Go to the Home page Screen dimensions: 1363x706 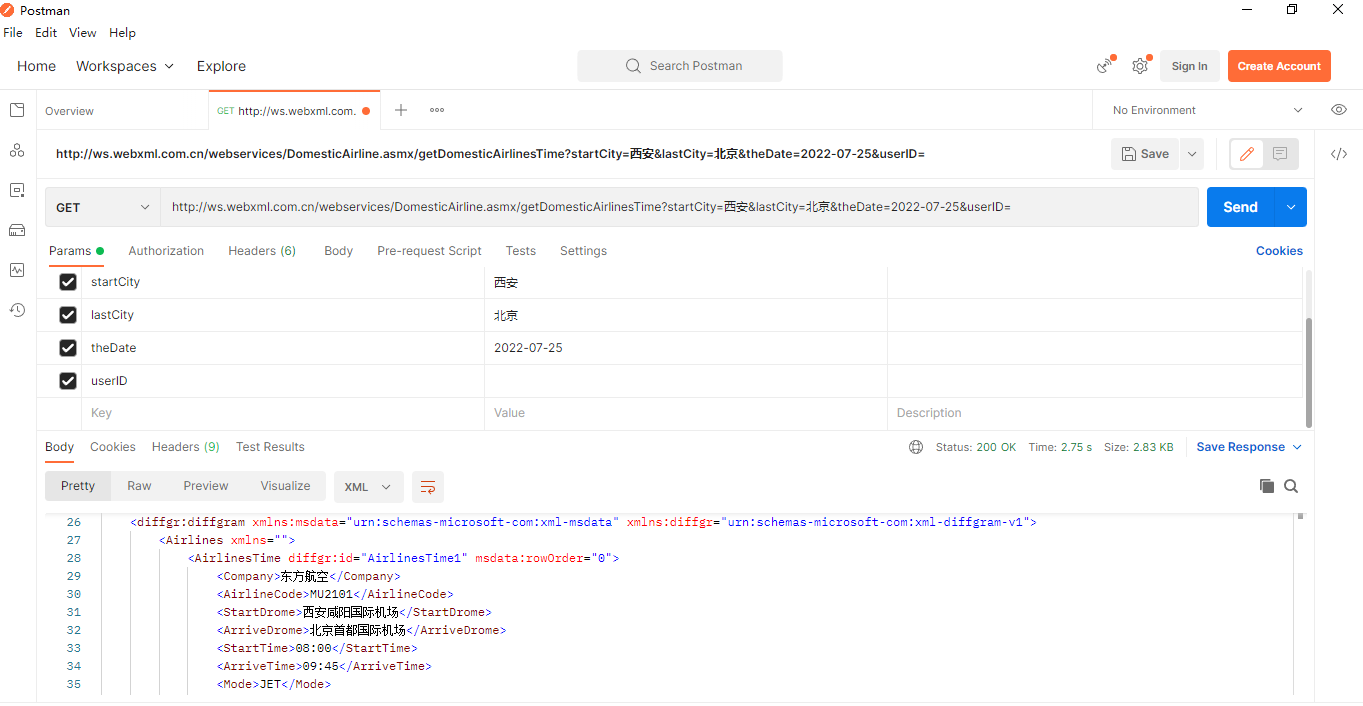(x=36, y=66)
